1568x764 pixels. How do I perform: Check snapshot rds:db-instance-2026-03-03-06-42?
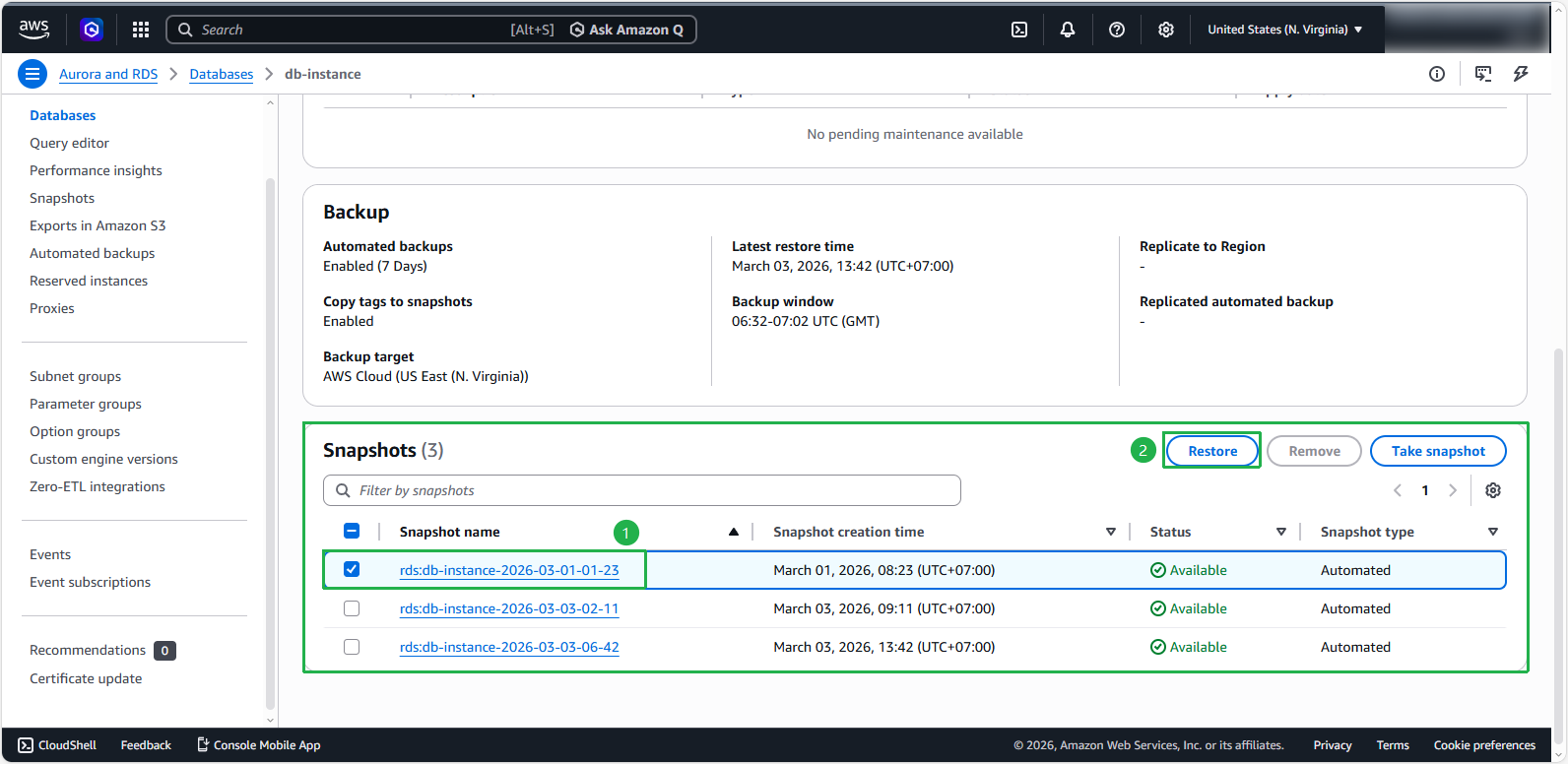click(x=352, y=647)
